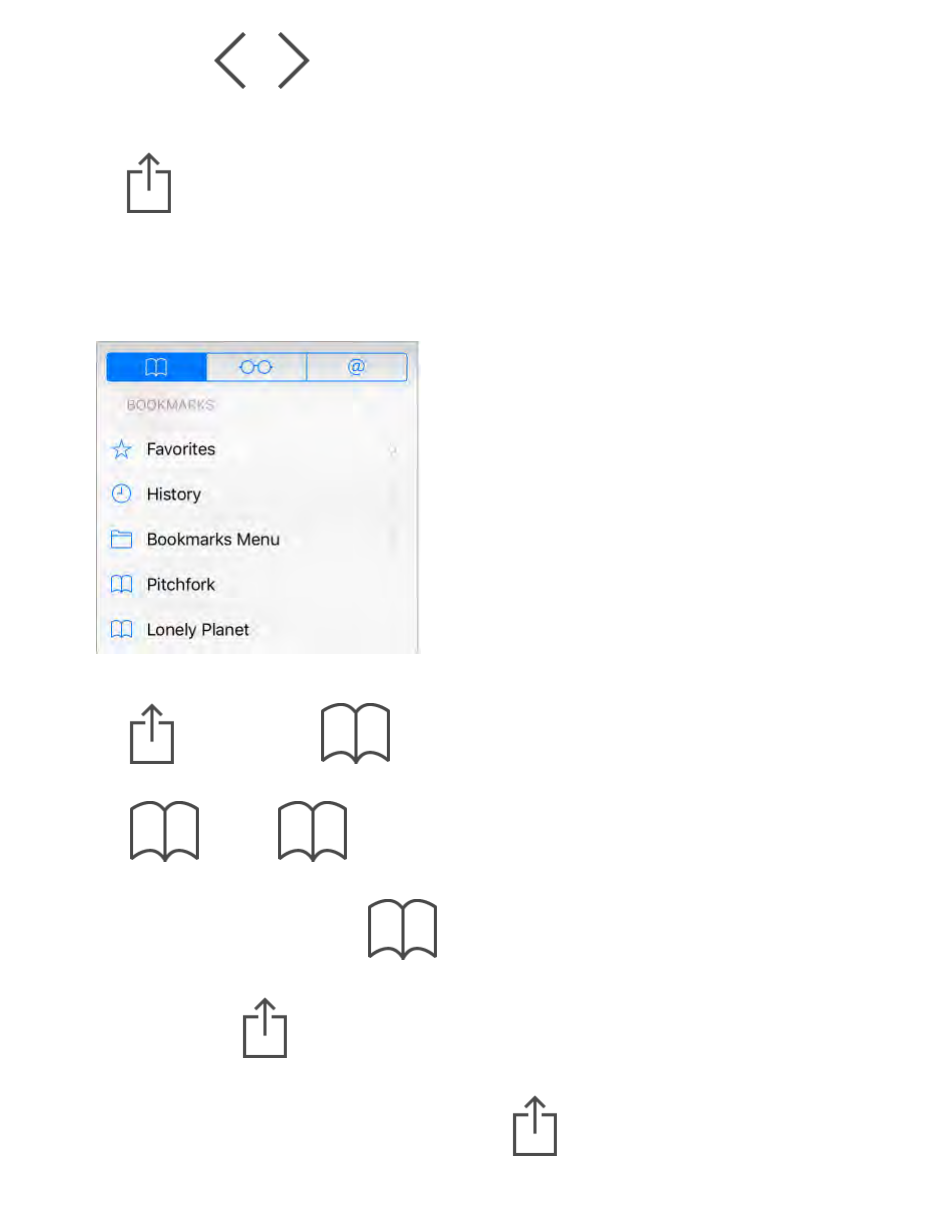936x1224 pixels.
Task: Tap the share icon directly beneath the bookmarks panel
Action: (x=152, y=735)
